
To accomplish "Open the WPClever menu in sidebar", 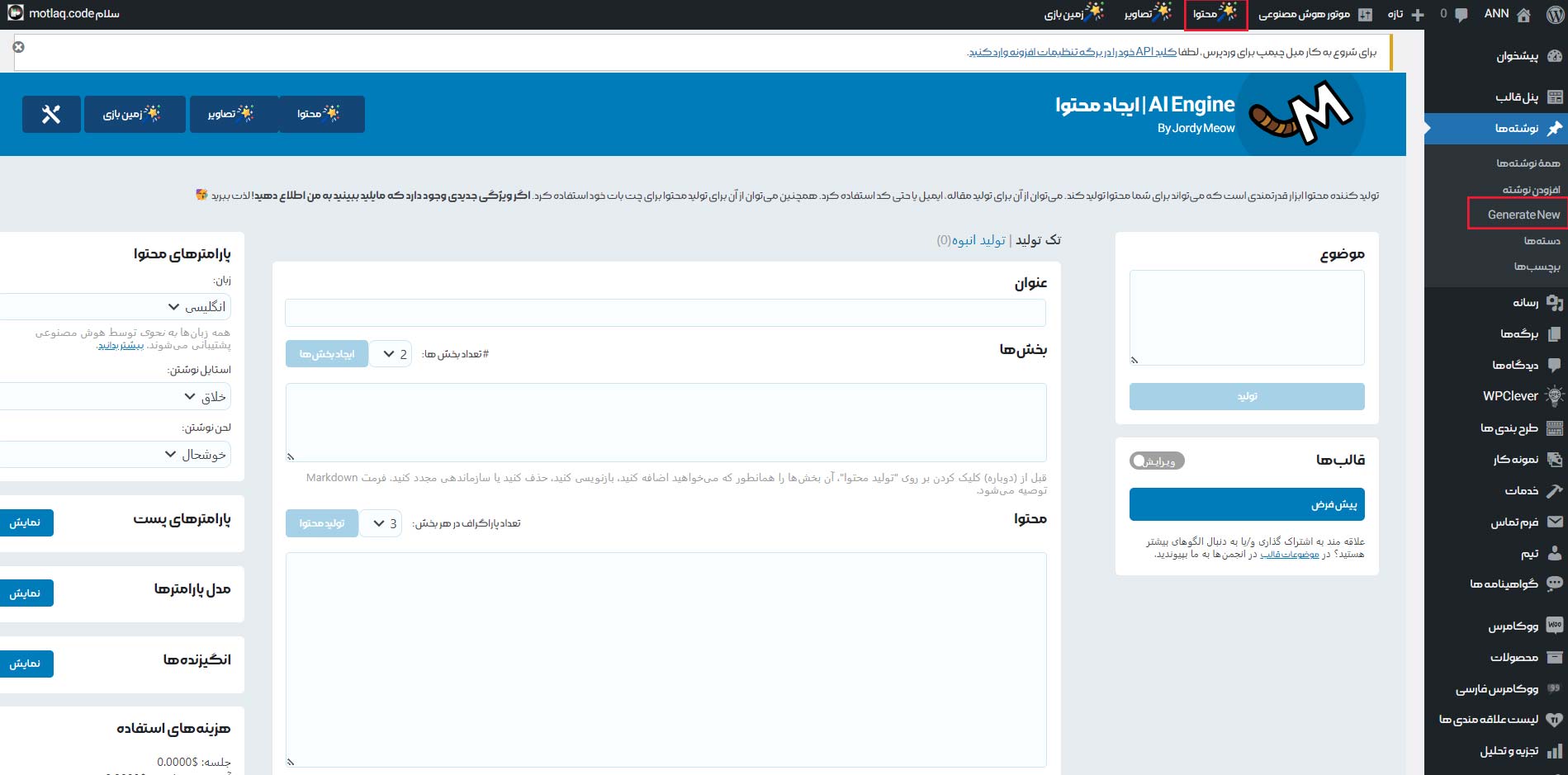I will (1510, 396).
